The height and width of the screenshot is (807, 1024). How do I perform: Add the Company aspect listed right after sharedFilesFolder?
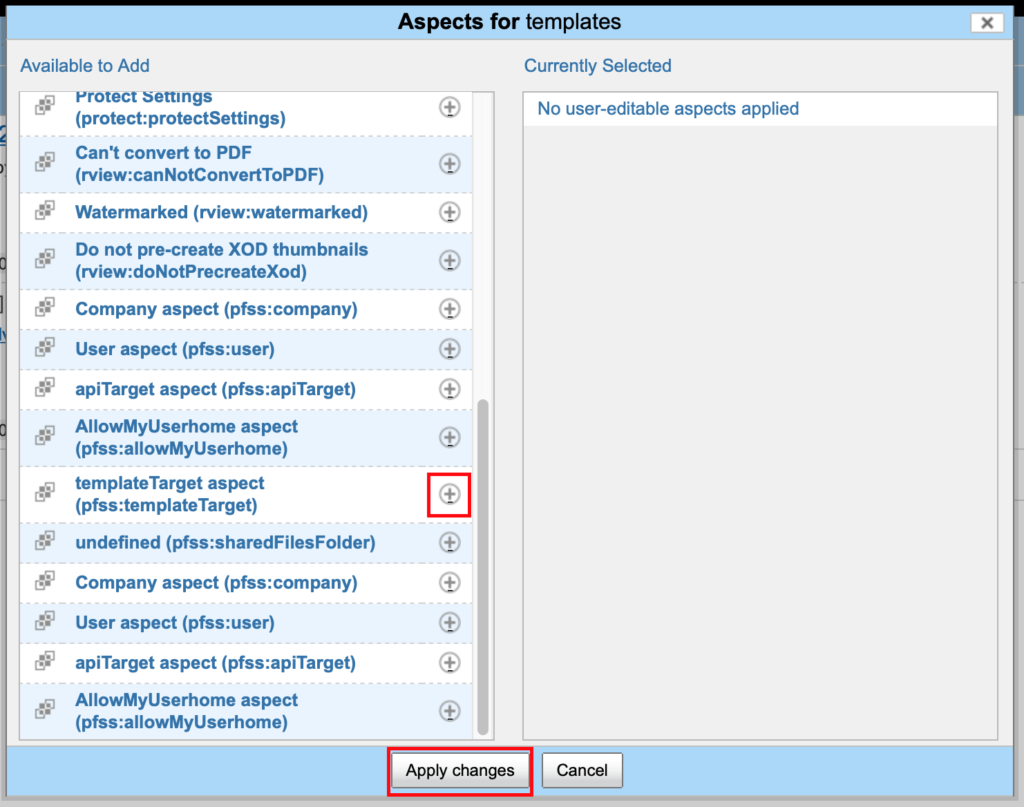pos(450,583)
